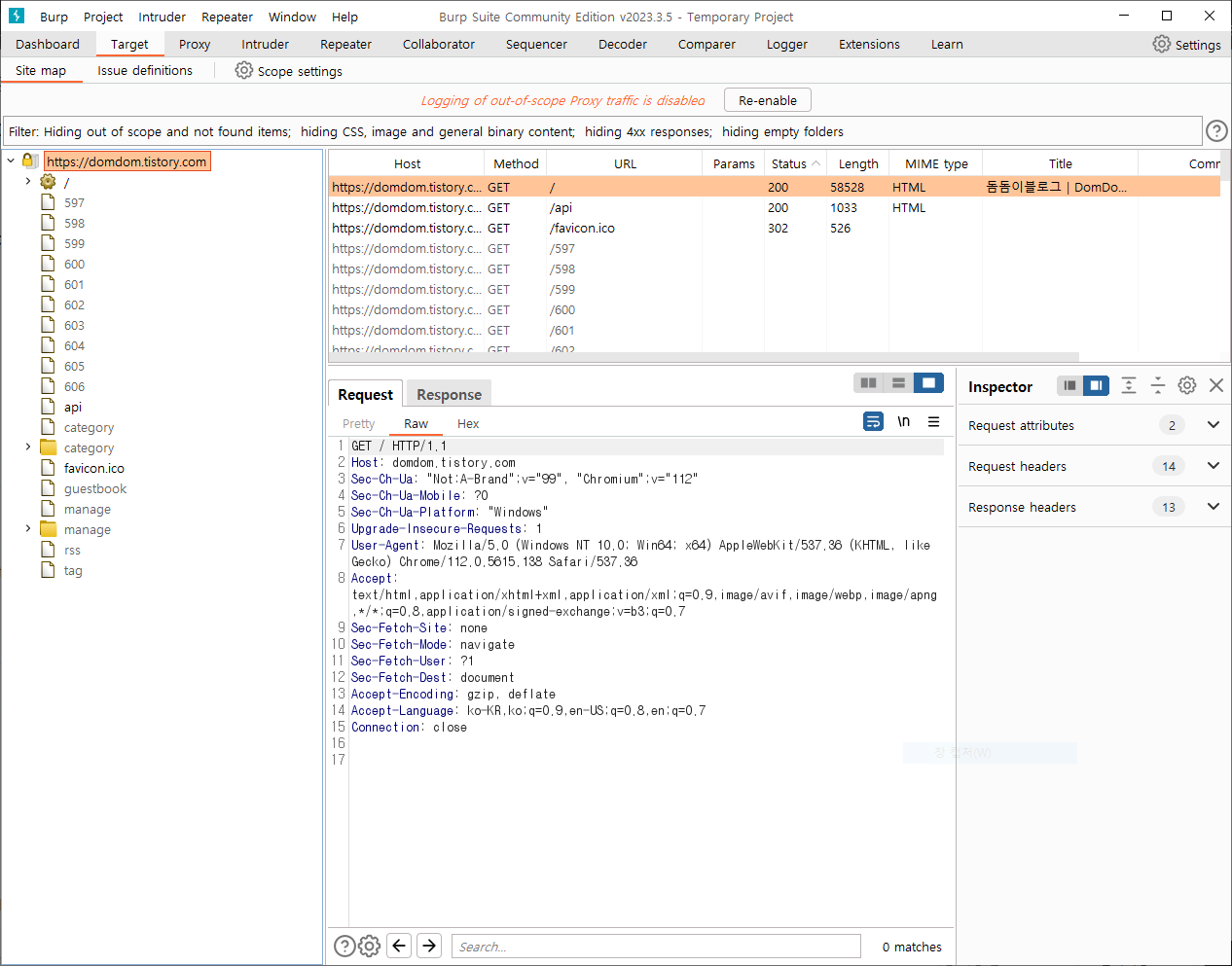Expand Request headers section
1232x966 pixels.
coord(1214,466)
